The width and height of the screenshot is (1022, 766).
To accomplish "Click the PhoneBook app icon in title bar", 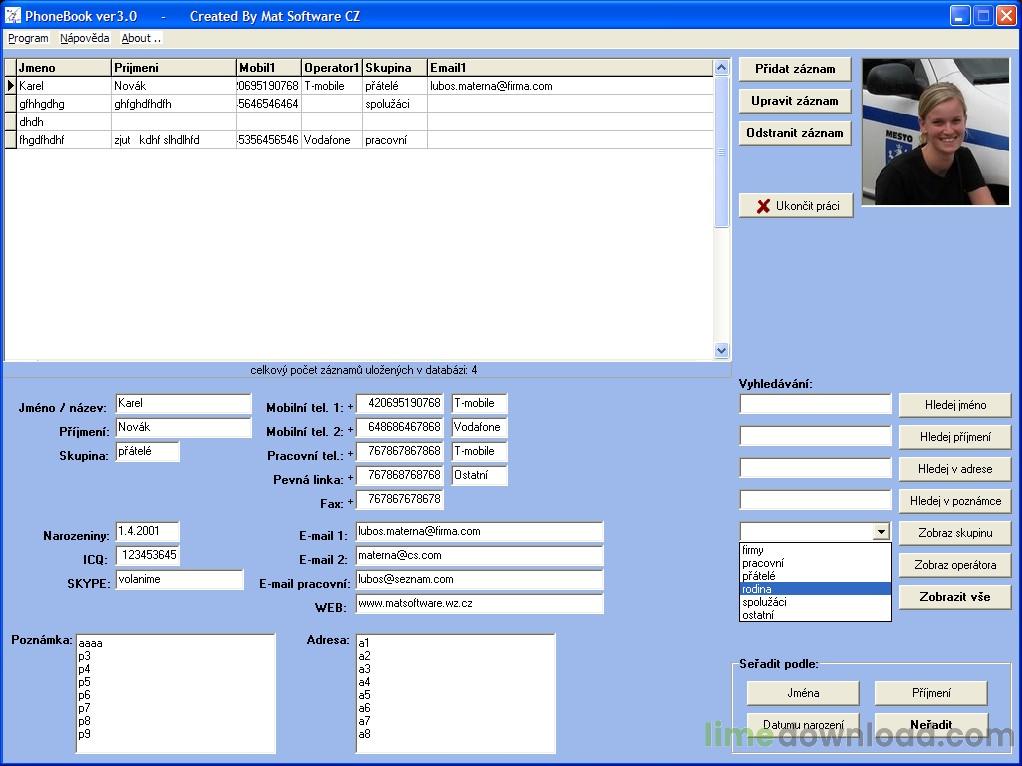I will click(x=13, y=16).
